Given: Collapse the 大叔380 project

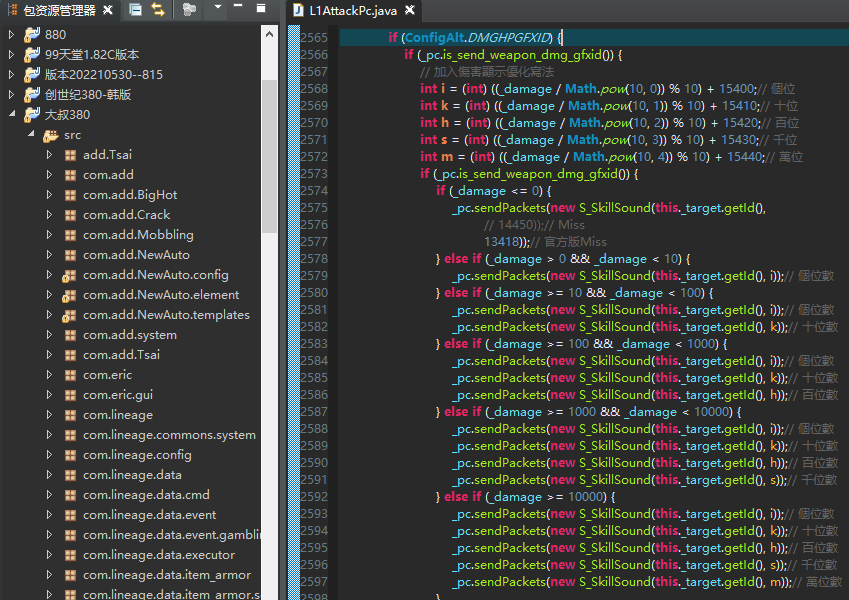Looking at the screenshot, I should click(x=11, y=114).
